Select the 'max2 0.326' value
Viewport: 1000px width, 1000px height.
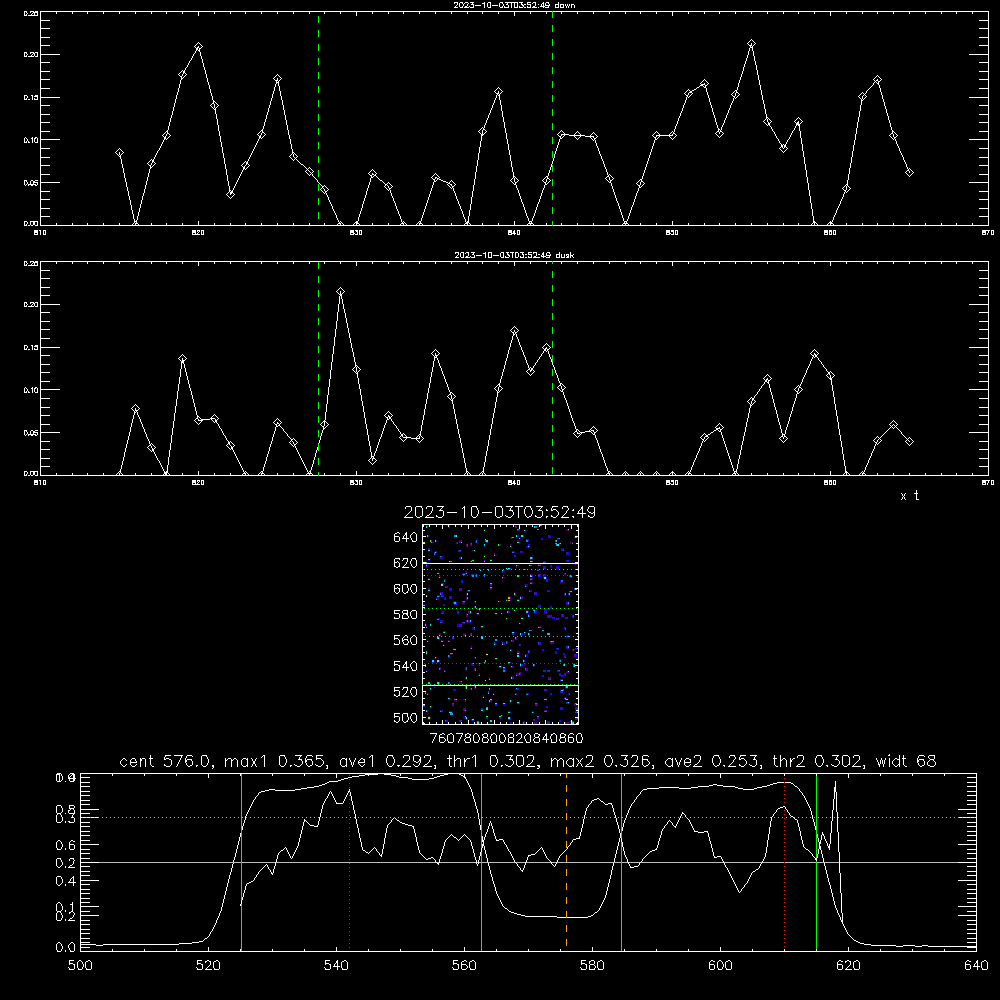tap(600, 761)
